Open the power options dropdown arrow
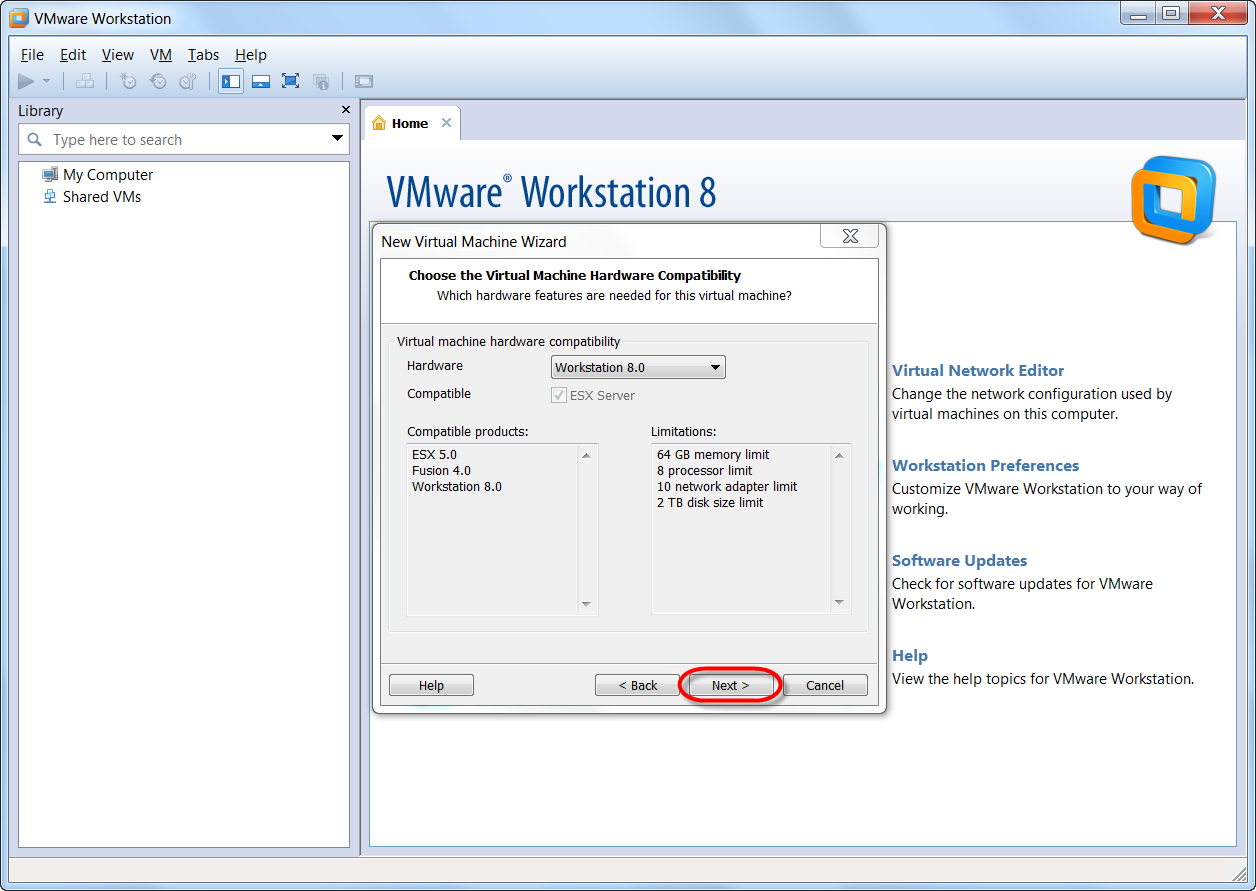1256x891 pixels. 46,81
